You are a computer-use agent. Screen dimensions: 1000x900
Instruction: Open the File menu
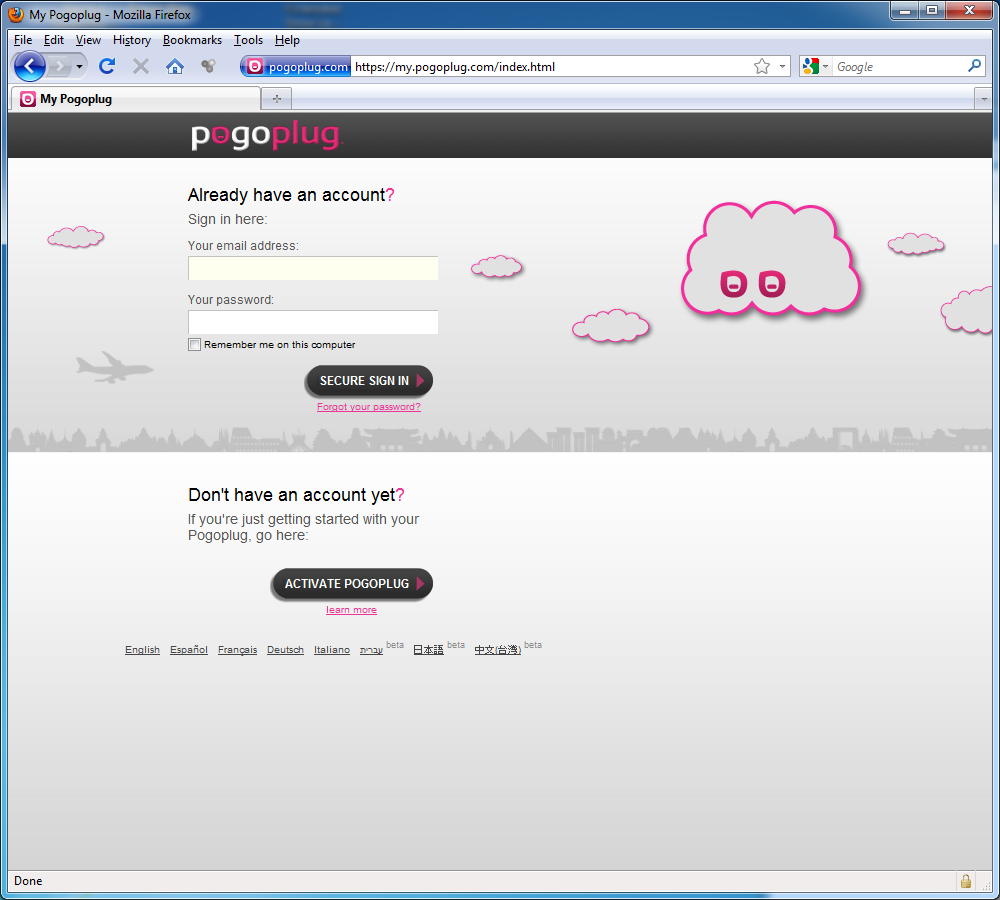click(23, 40)
